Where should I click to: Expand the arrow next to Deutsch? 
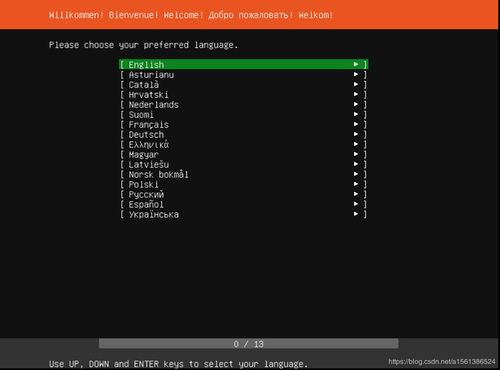point(356,134)
